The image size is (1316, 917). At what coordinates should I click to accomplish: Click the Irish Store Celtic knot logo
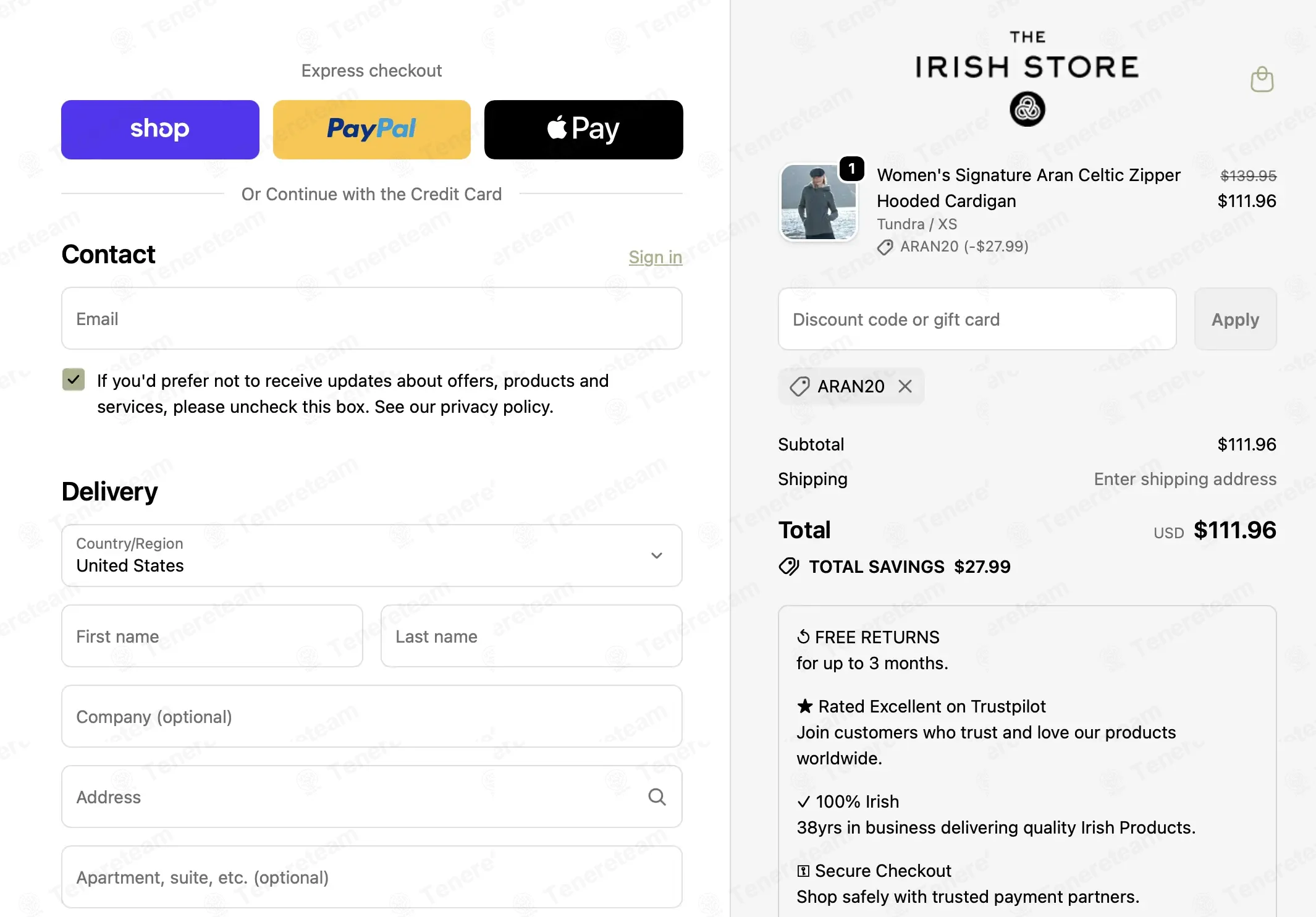(x=1027, y=109)
